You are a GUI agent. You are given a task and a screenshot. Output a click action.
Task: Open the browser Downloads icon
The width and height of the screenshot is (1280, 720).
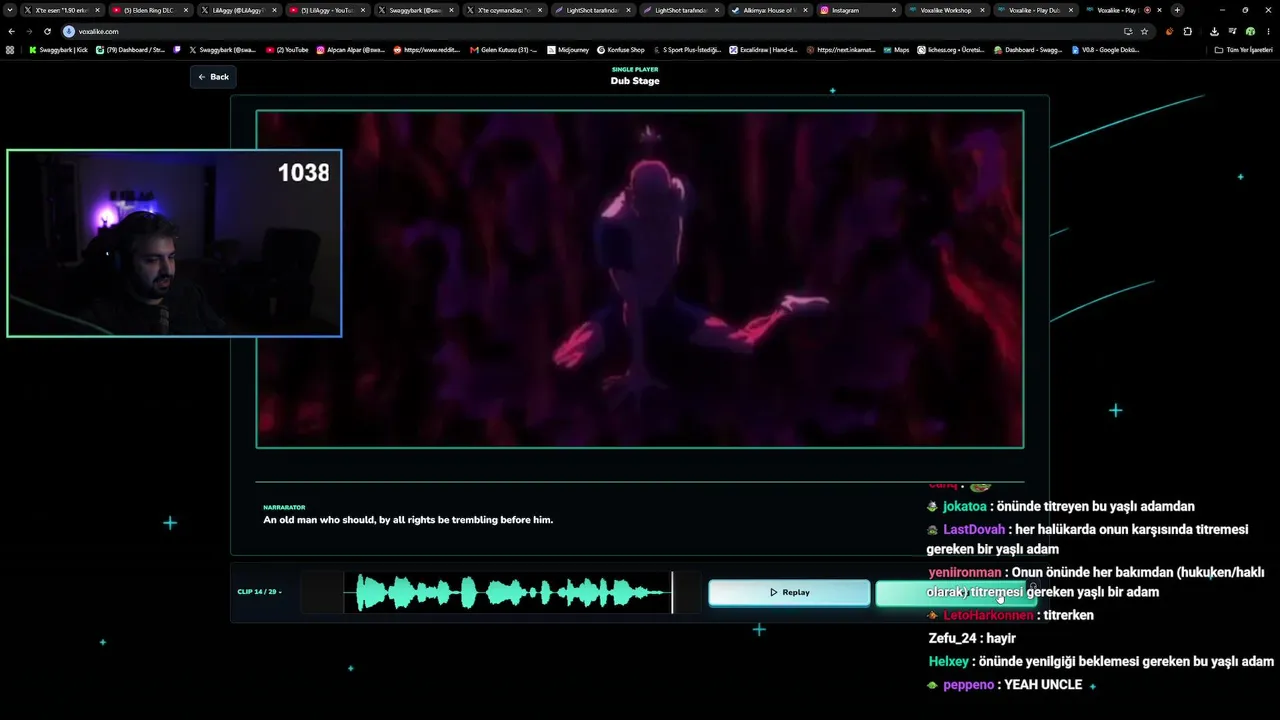[x=1214, y=31]
